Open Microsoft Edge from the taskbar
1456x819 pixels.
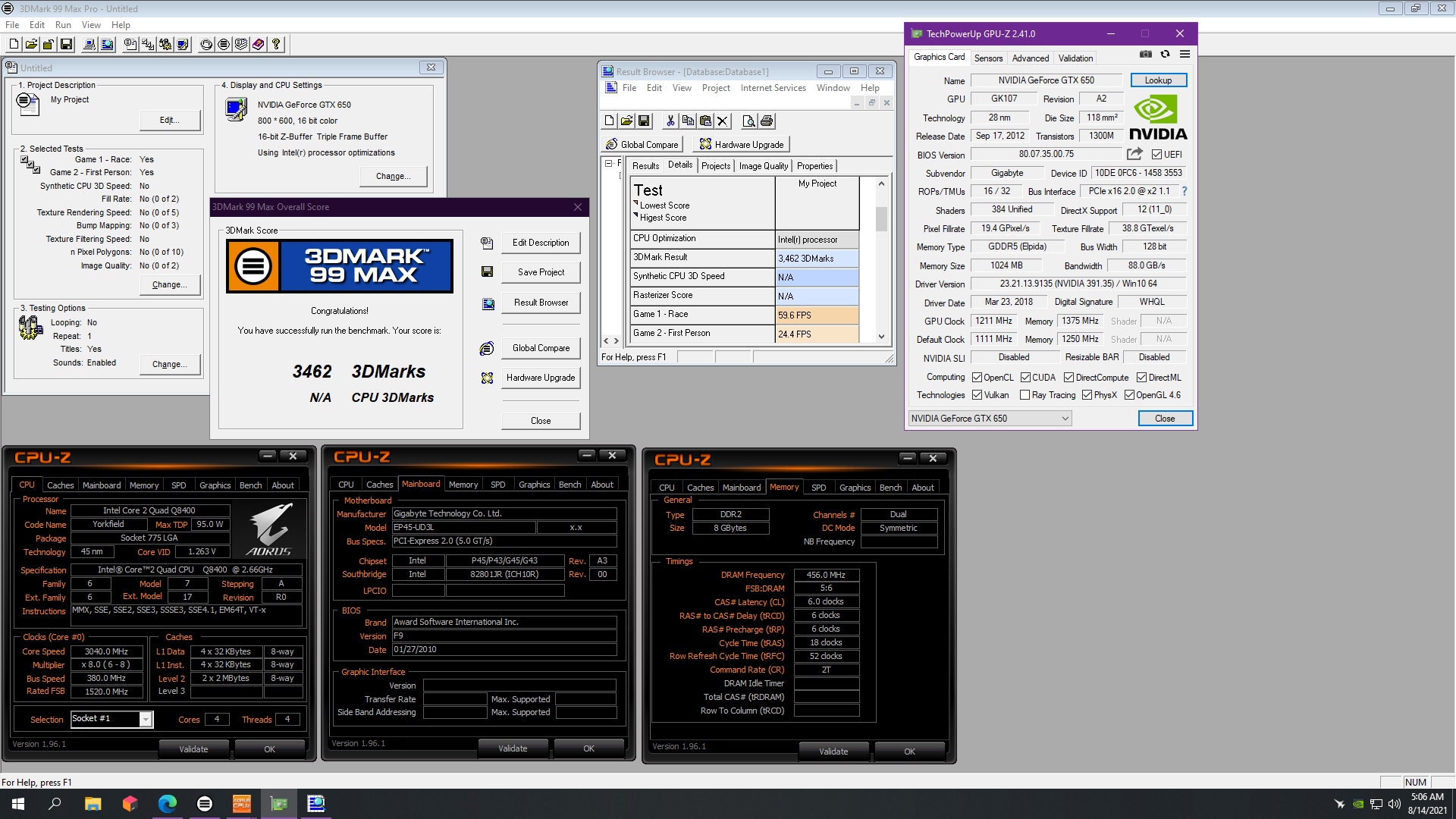click(x=168, y=804)
